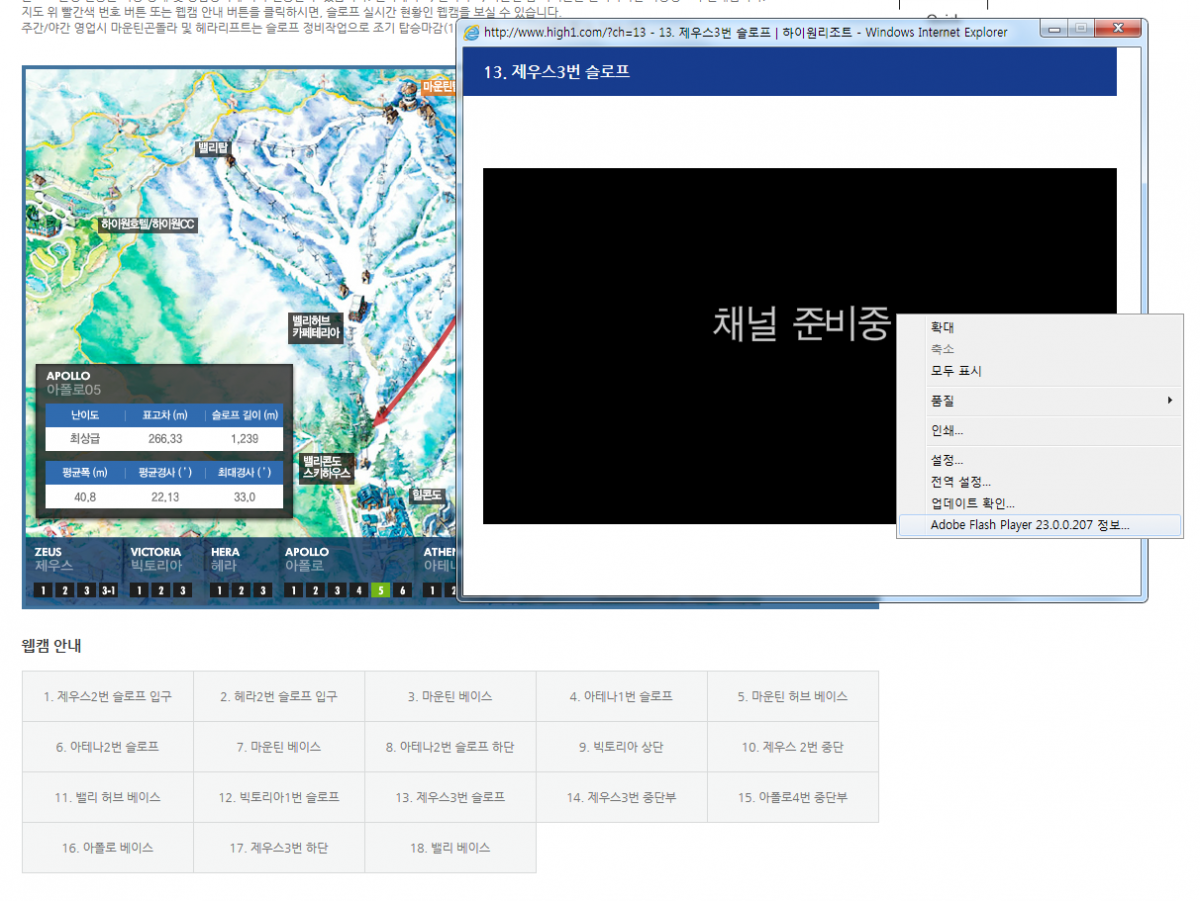This screenshot has width=1200, height=901.
Task: Click 40,8 average width value
Action: pyautogui.click(x=85, y=497)
